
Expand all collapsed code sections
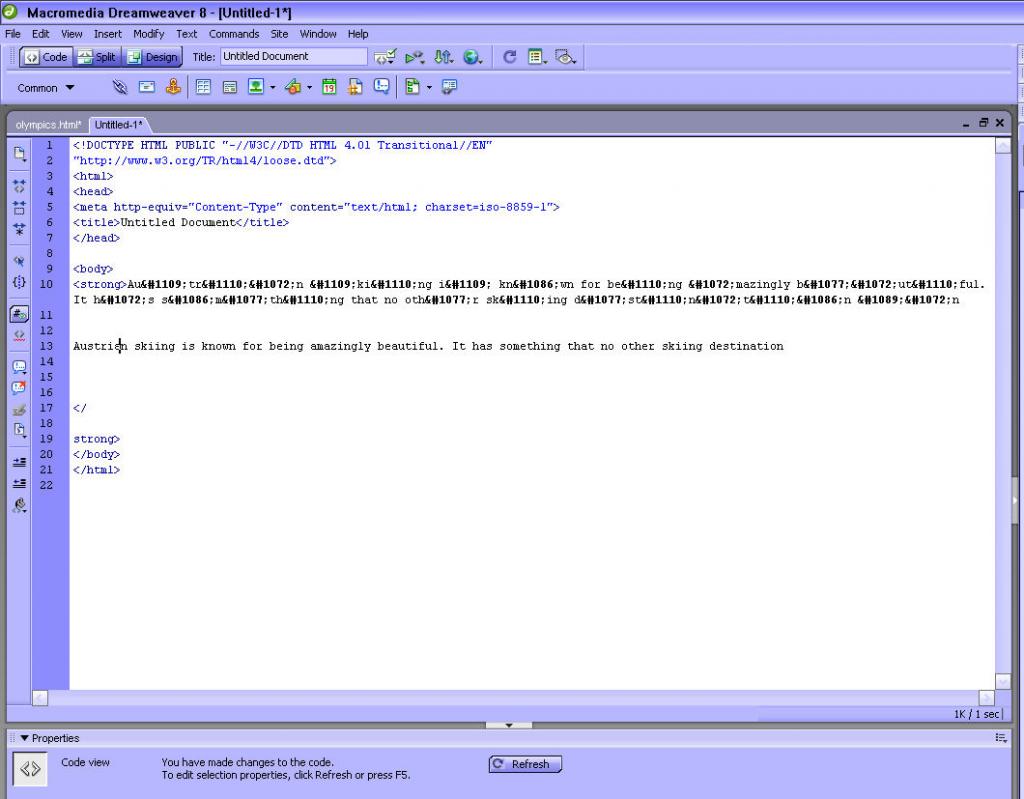coord(19,229)
